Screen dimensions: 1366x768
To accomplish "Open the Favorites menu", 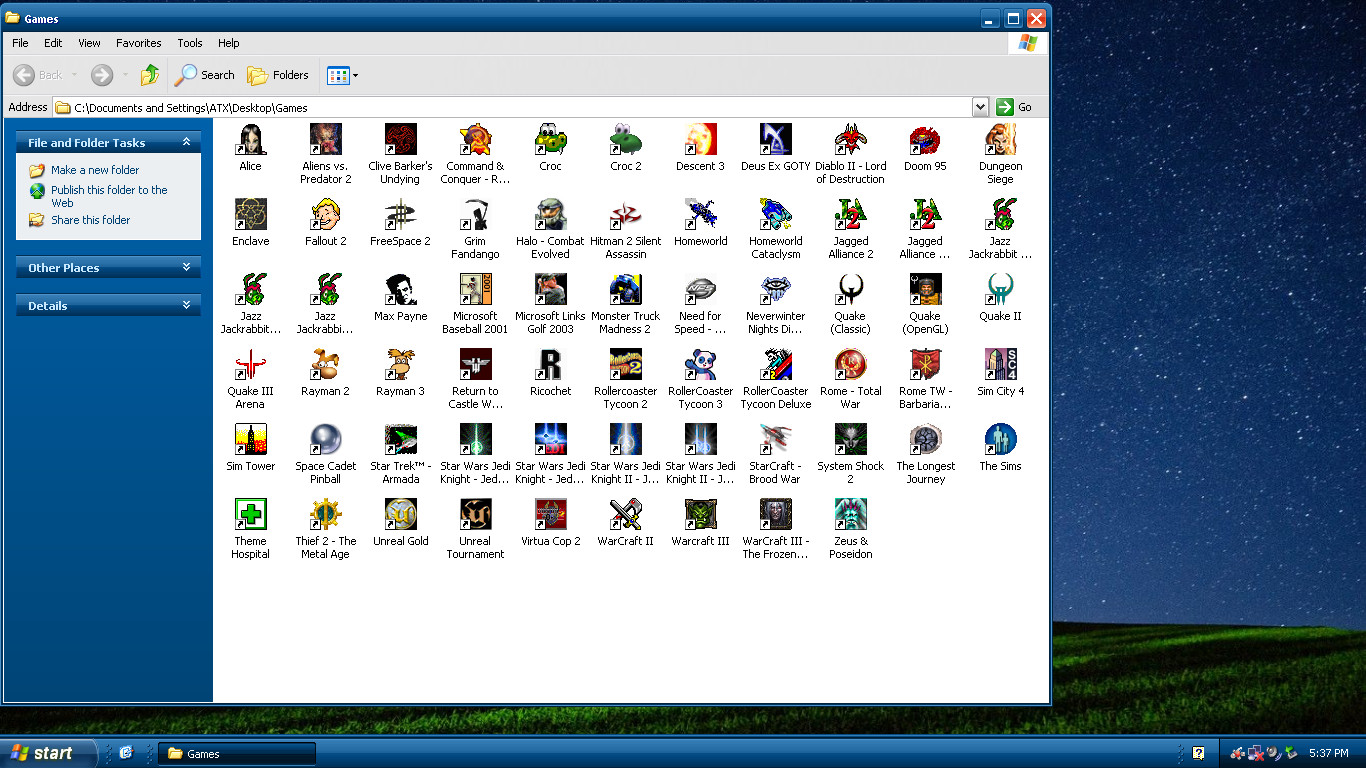I will [138, 43].
